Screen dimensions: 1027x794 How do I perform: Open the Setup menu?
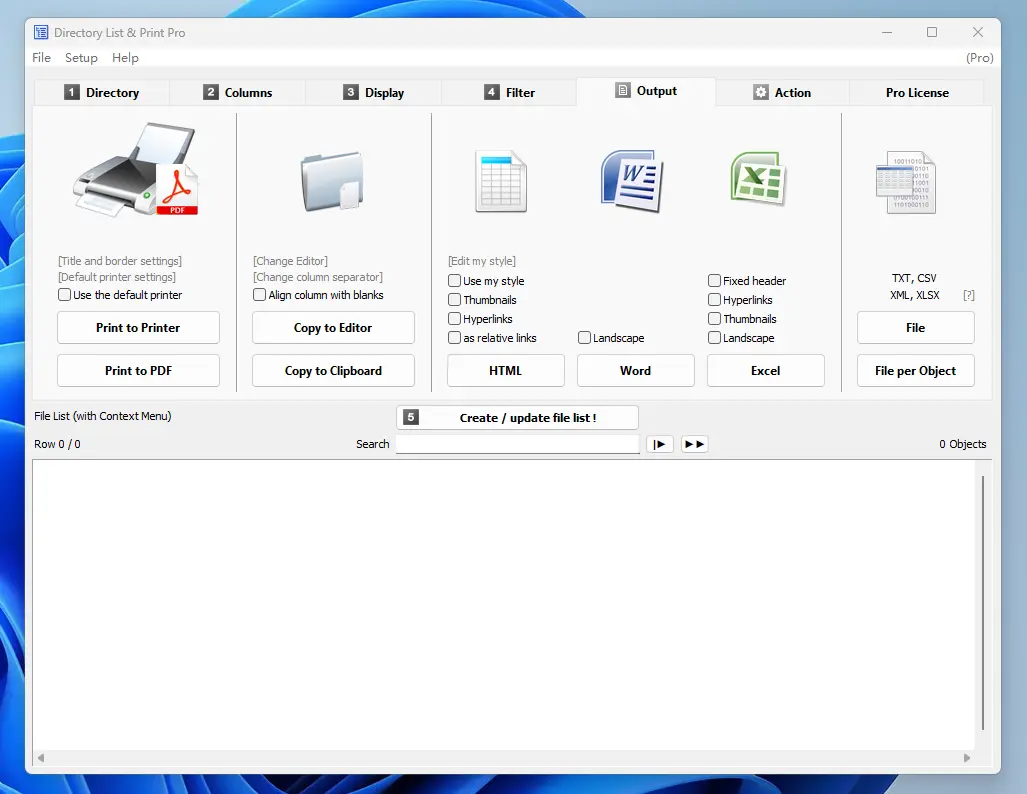point(81,57)
